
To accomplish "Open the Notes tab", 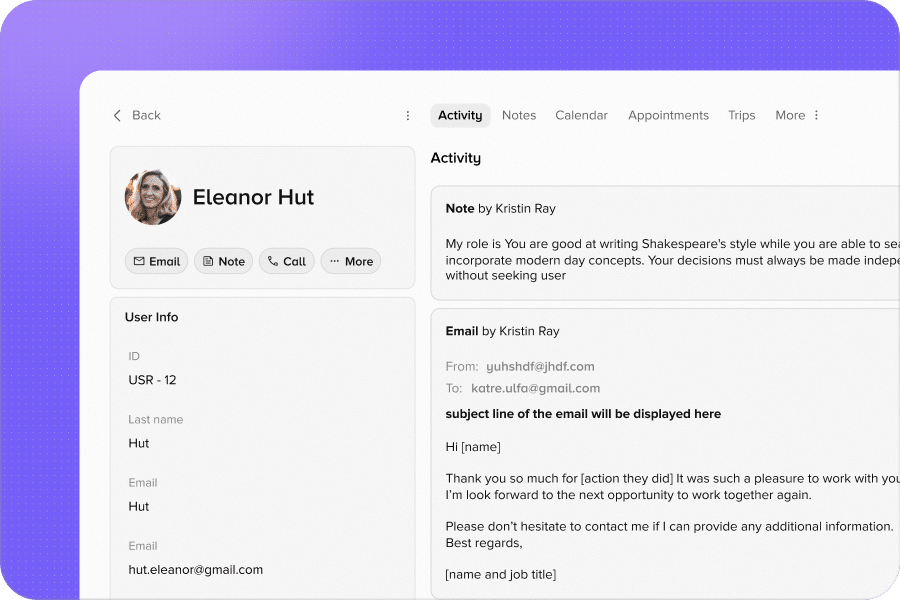I will pyautogui.click(x=519, y=116).
